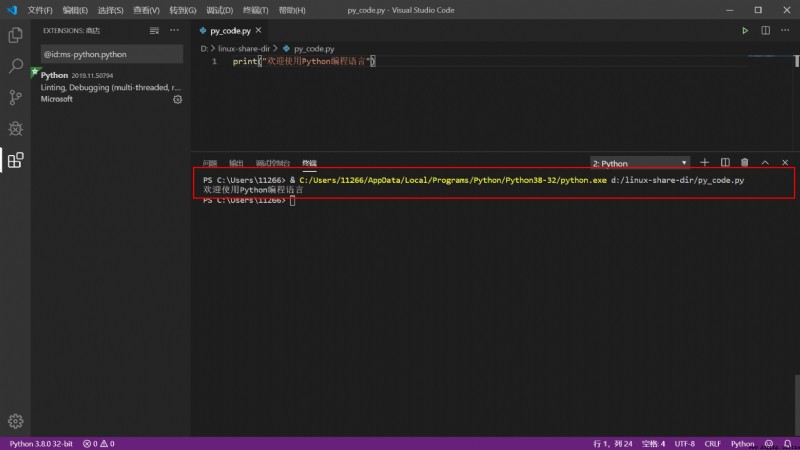Open the 调试(D) menu
800x450 pixels.
219,10
